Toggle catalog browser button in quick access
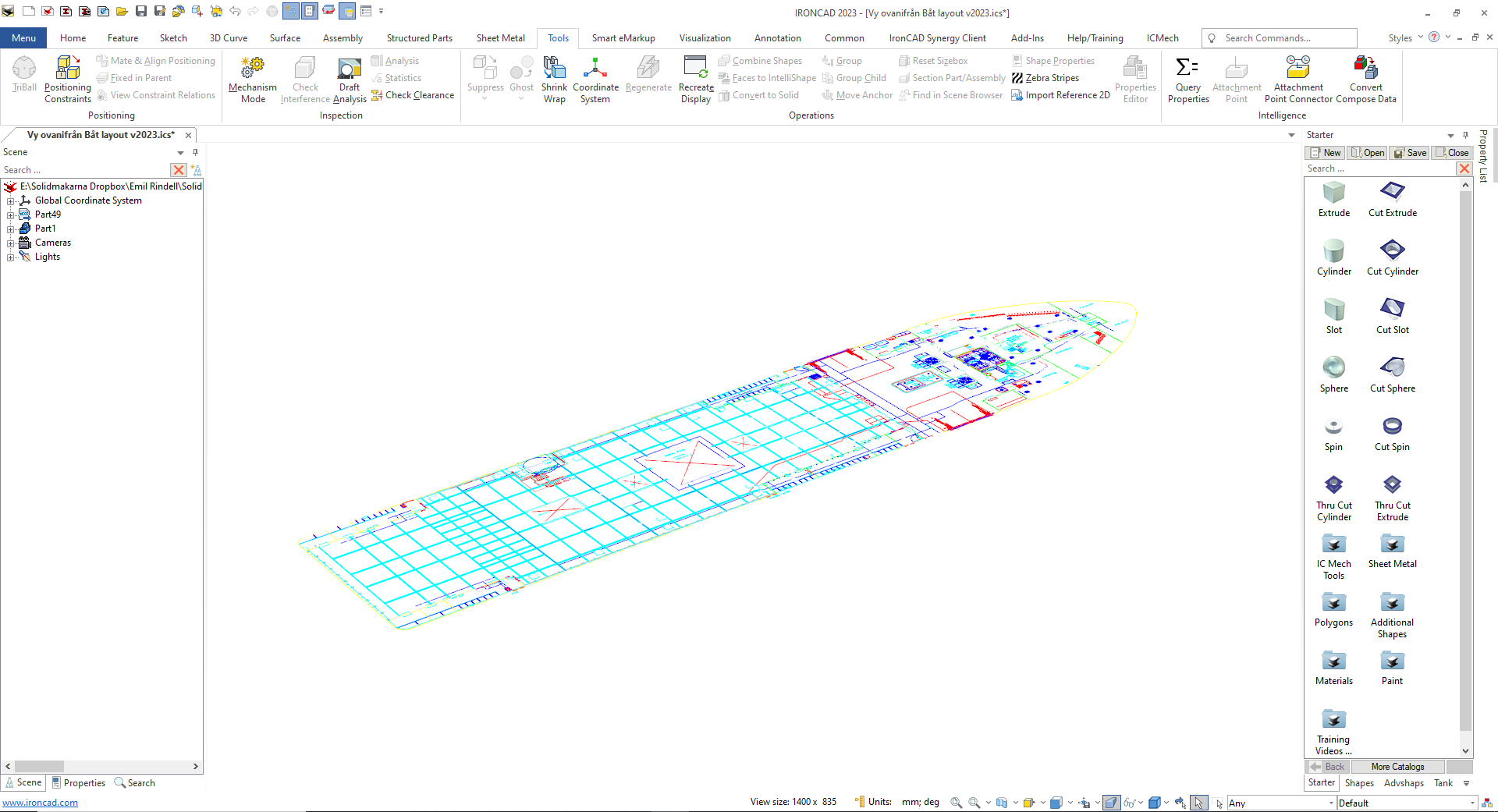The width and height of the screenshot is (1498, 812). 310,11
